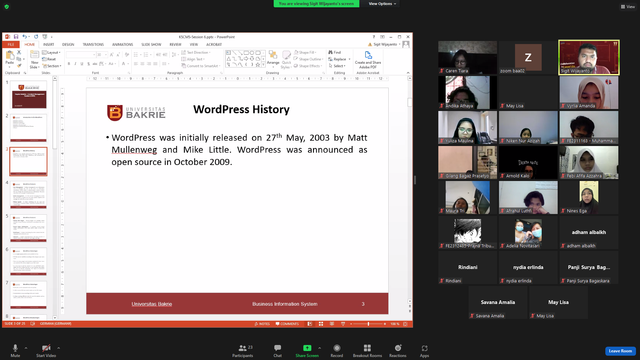Adjust the zoom slider in status bar

click(x=368, y=324)
